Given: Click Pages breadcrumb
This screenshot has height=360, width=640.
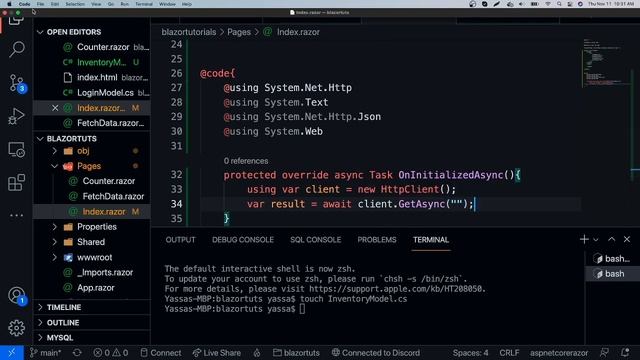Looking at the screenshot, I should (239, 32).
